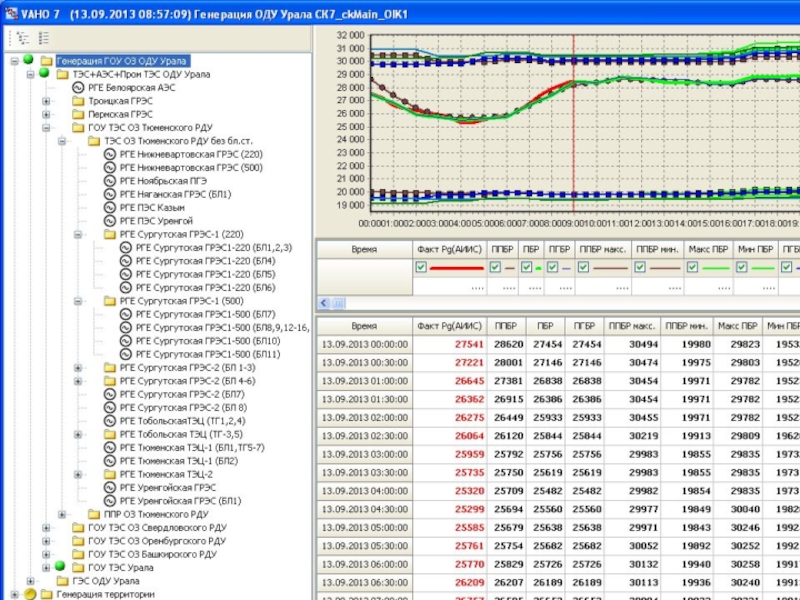The height and width of the screenshot is (600, 800).
Task: Click the list view toolbar icon
Action: [44, 38]
